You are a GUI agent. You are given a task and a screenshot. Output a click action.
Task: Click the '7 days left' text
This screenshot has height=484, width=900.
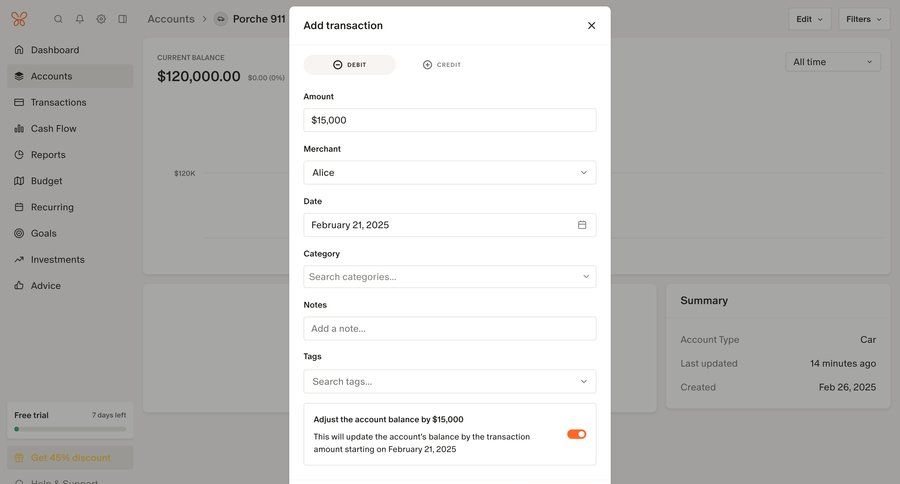(109, 415)
